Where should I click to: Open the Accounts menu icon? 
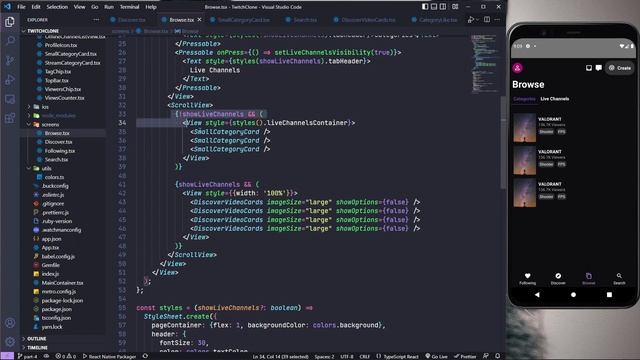(x=10, y=323)
